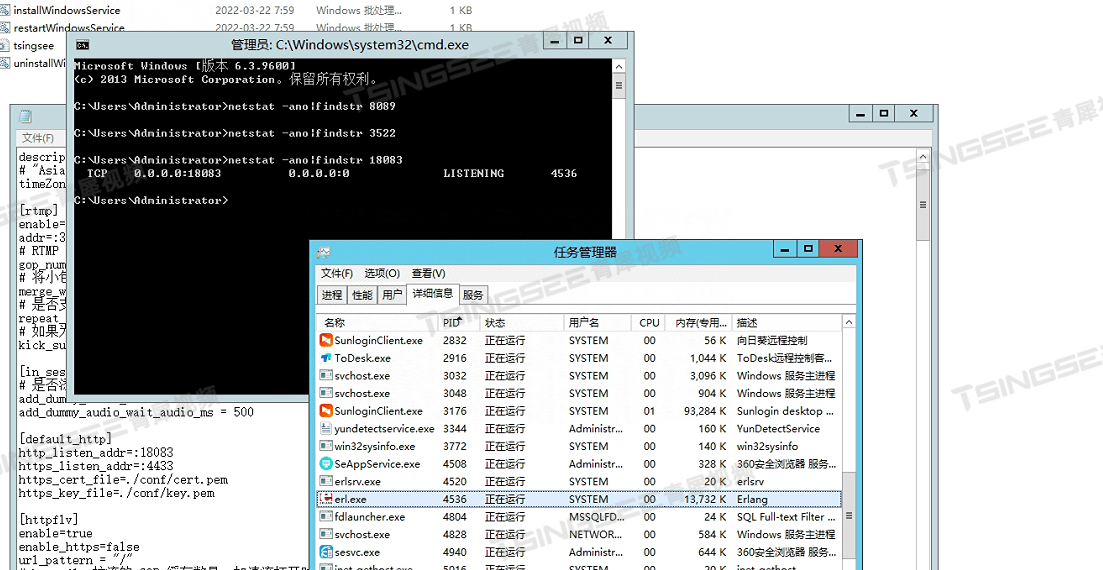
Task: Click cmd window scroll up arrow
Action: tap(619, 67)
